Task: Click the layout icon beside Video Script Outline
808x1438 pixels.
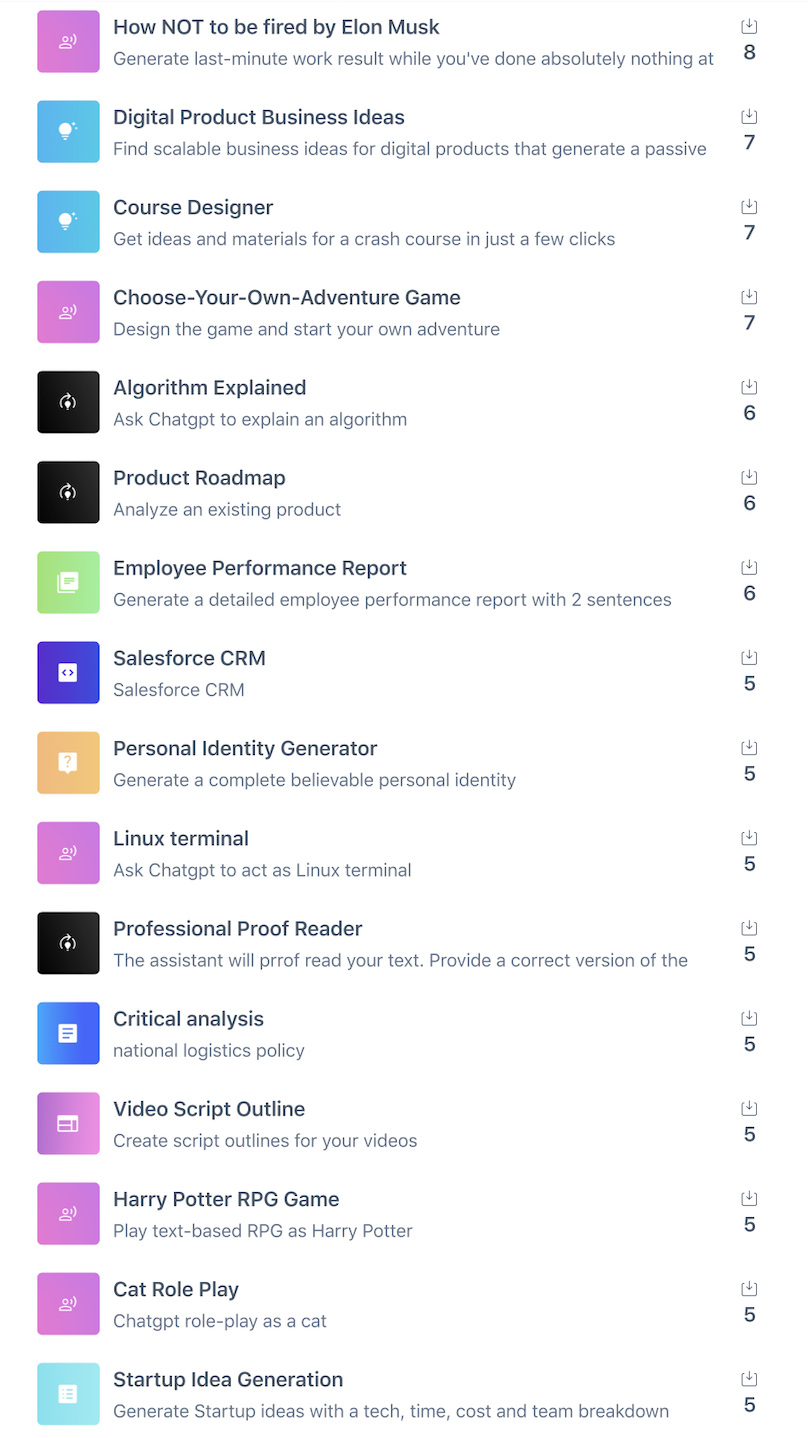Action: click(x=68, y=1124)
